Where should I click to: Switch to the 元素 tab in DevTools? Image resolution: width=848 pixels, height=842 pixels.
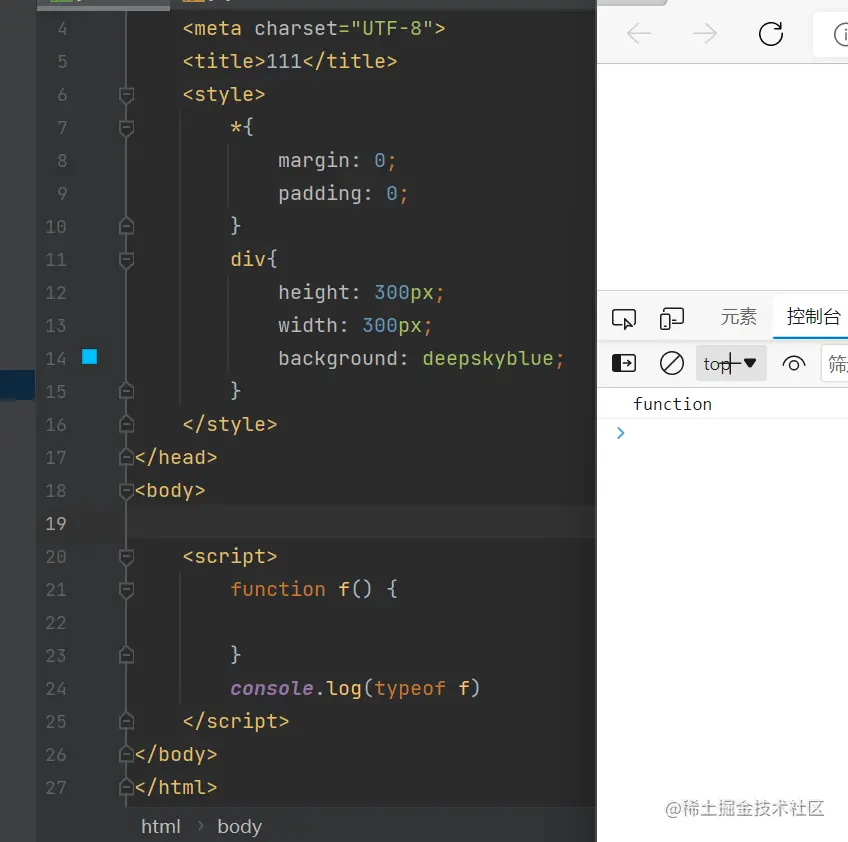point(739,317)
